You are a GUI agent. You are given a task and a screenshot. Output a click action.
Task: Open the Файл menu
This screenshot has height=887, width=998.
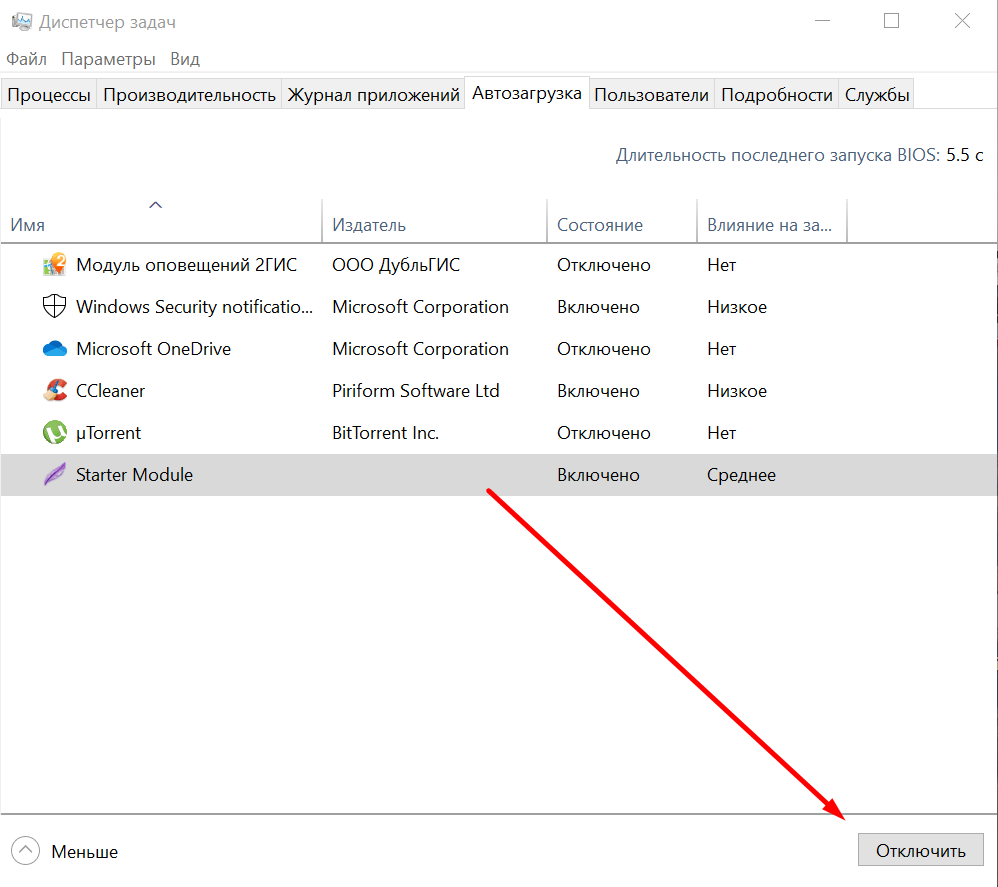pyautogui.click(x=27, y=59)
